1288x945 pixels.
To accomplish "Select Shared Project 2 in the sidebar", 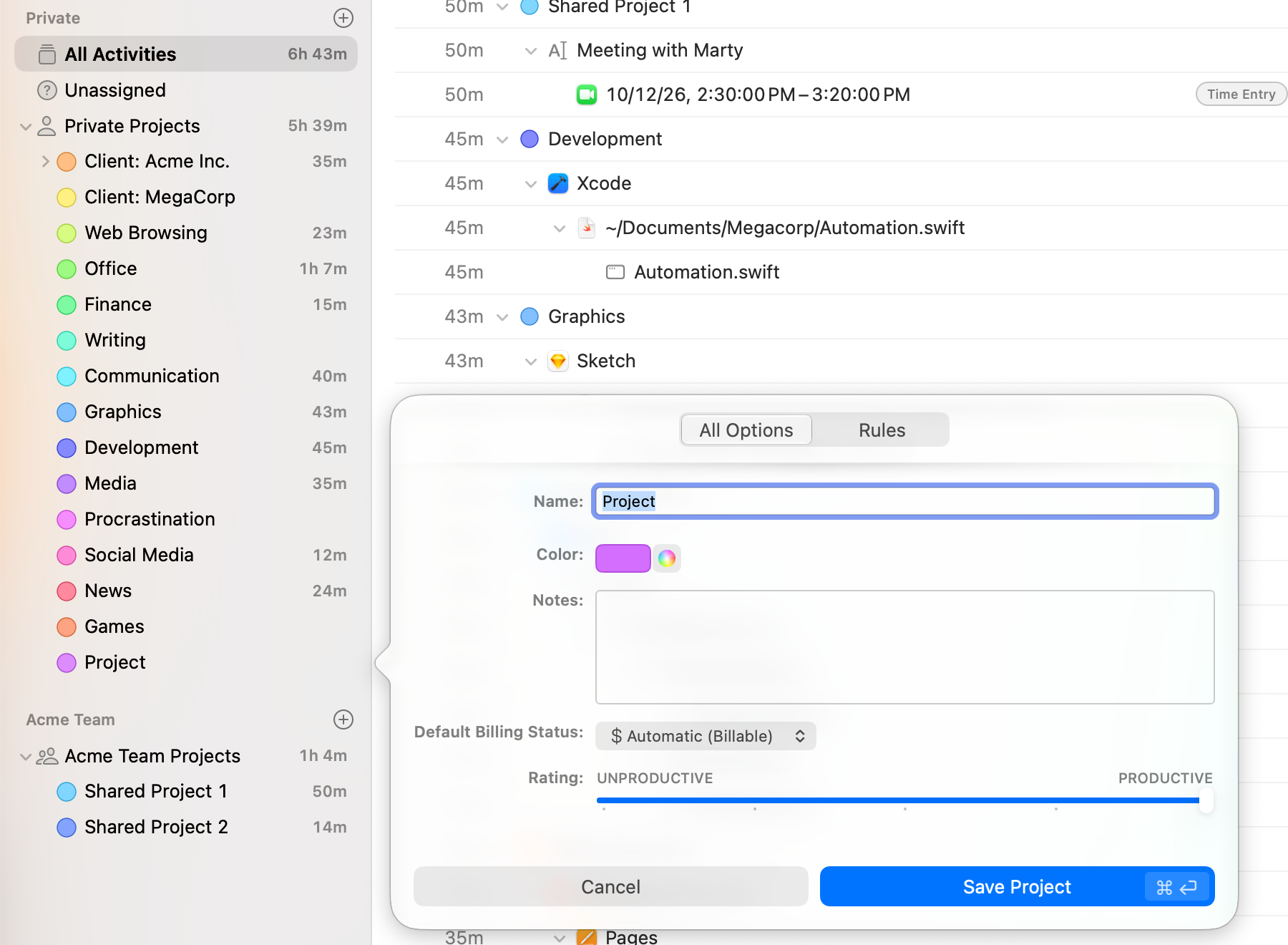I will [x=186, y=827].
